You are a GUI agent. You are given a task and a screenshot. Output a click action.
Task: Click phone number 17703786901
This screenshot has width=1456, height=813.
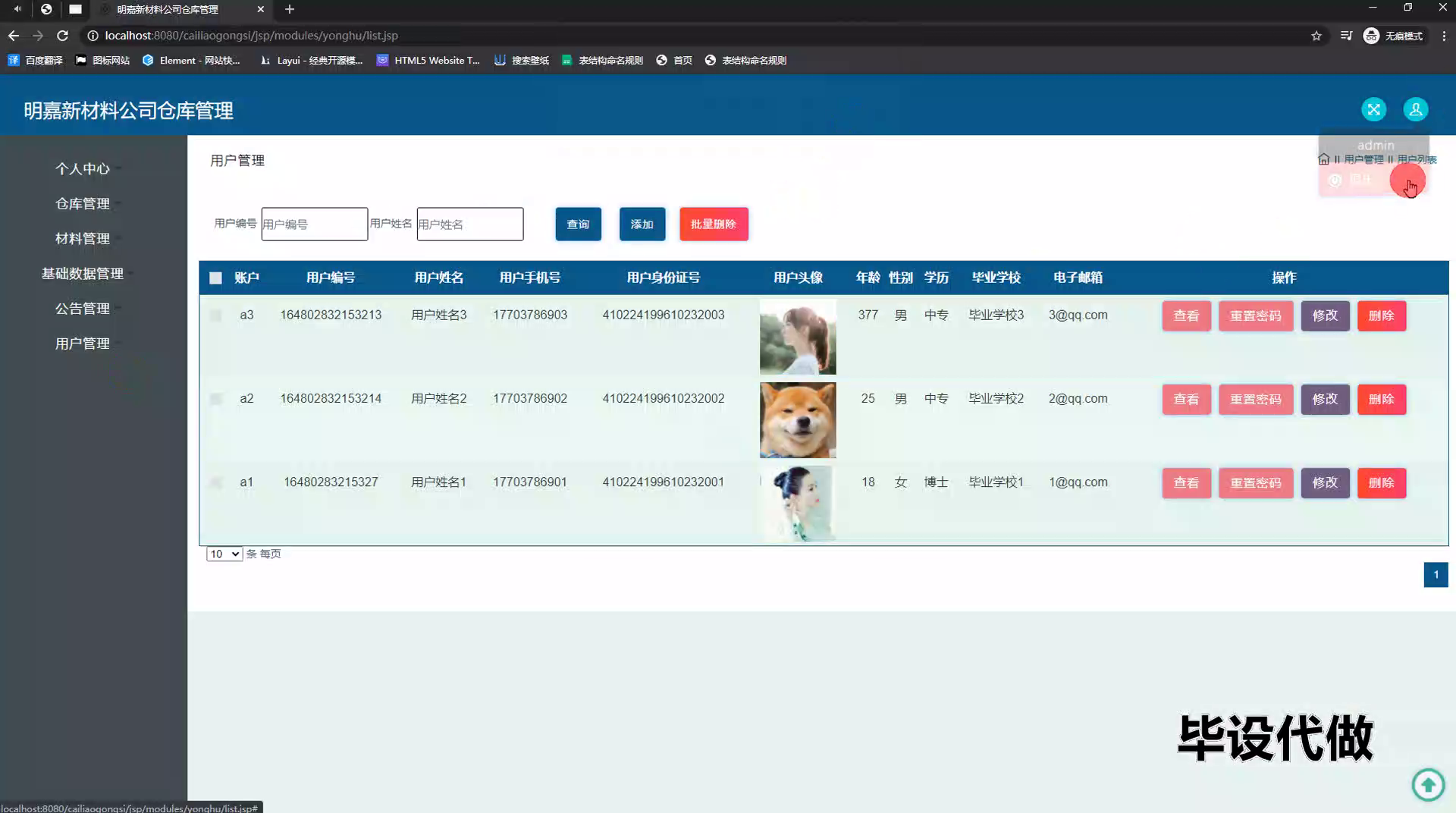(529, 482)
